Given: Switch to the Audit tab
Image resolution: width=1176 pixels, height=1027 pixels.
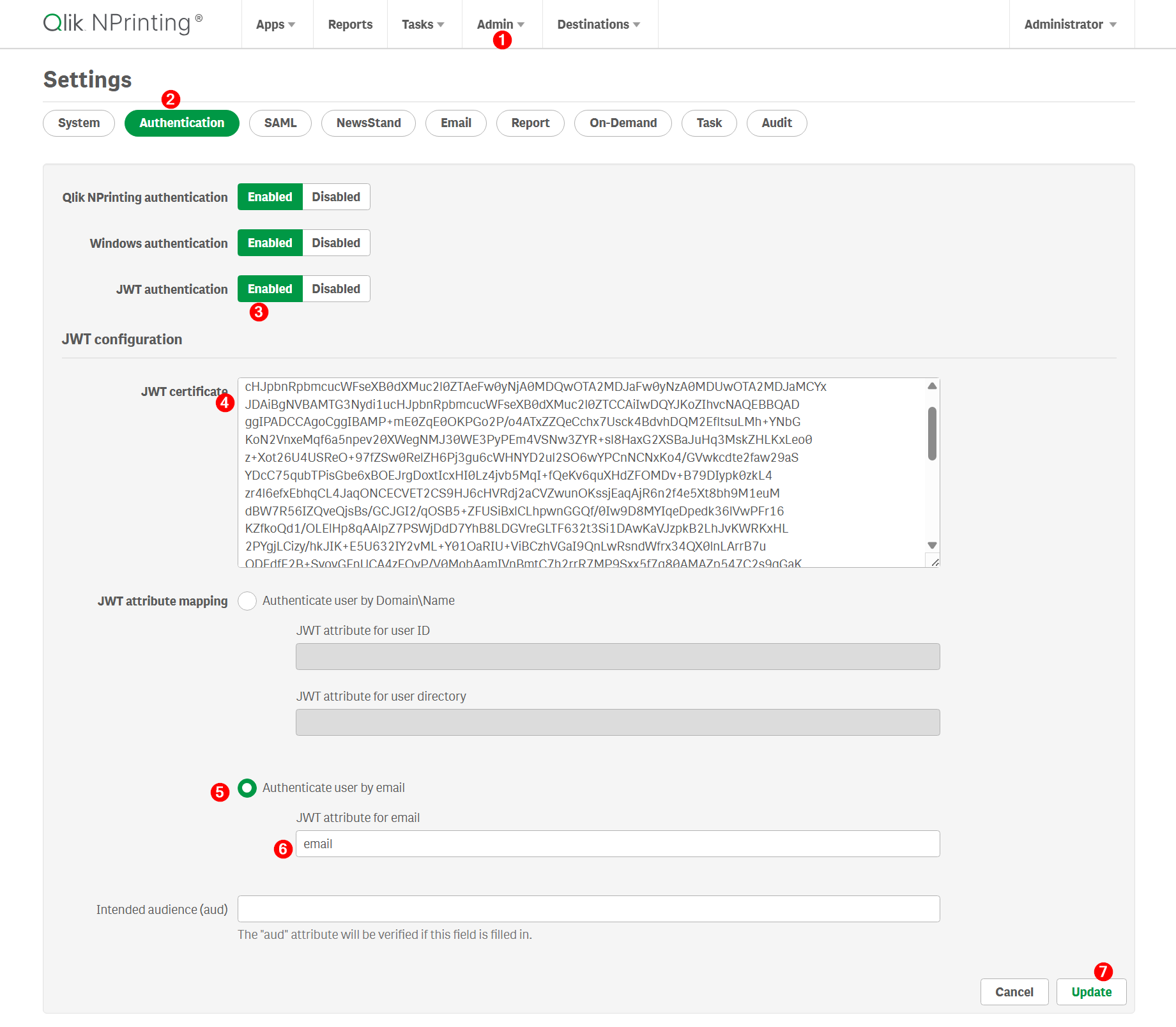Looking at the screenshot, I should (777, 123).
